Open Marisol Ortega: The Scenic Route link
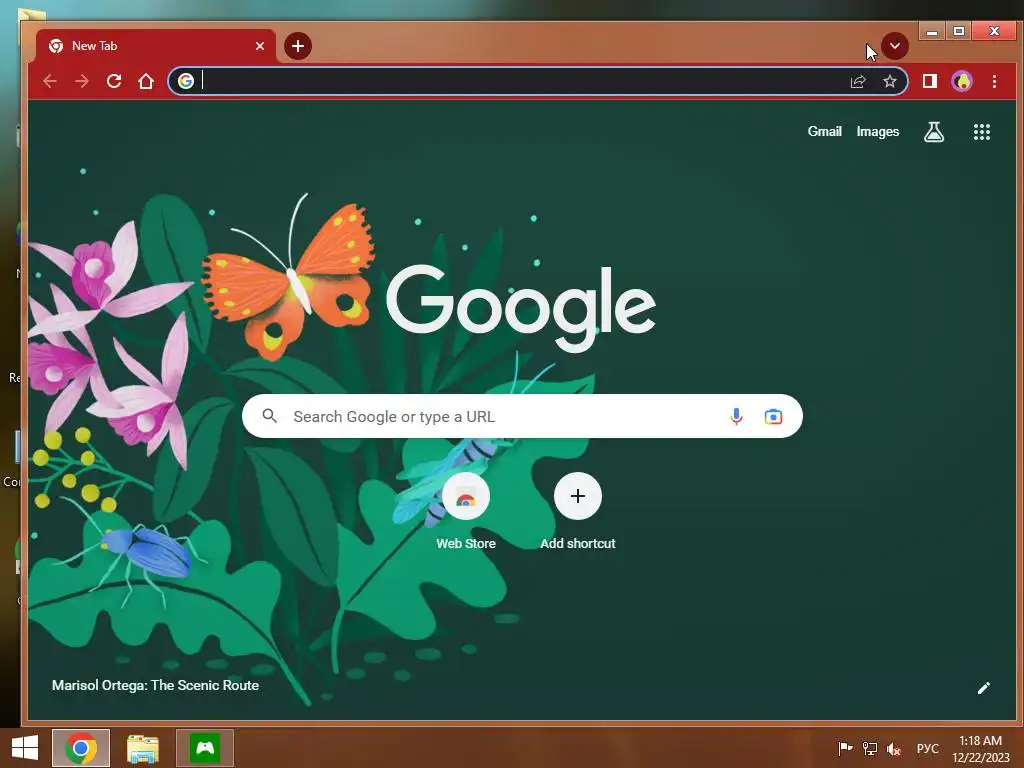The image size is (1024, 768). [x=155, y=685]
